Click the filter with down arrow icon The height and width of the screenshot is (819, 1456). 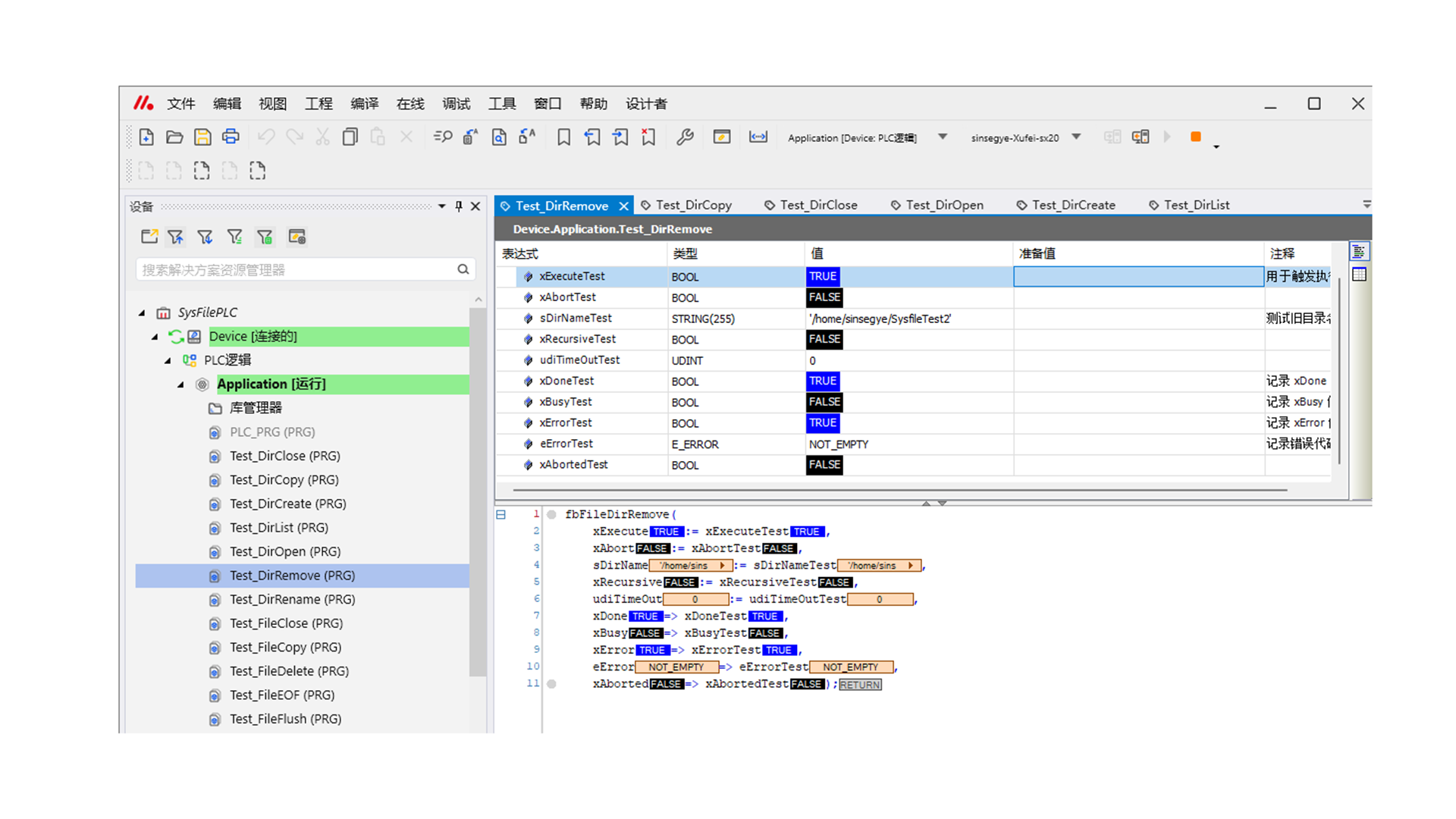click(x=205, y=237)
